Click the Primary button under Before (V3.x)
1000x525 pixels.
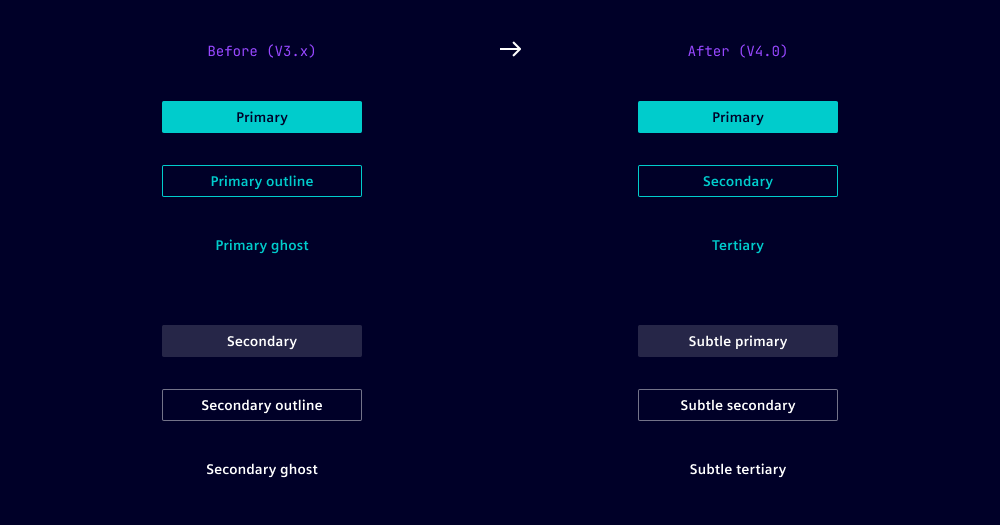click(x=262, y=117)
